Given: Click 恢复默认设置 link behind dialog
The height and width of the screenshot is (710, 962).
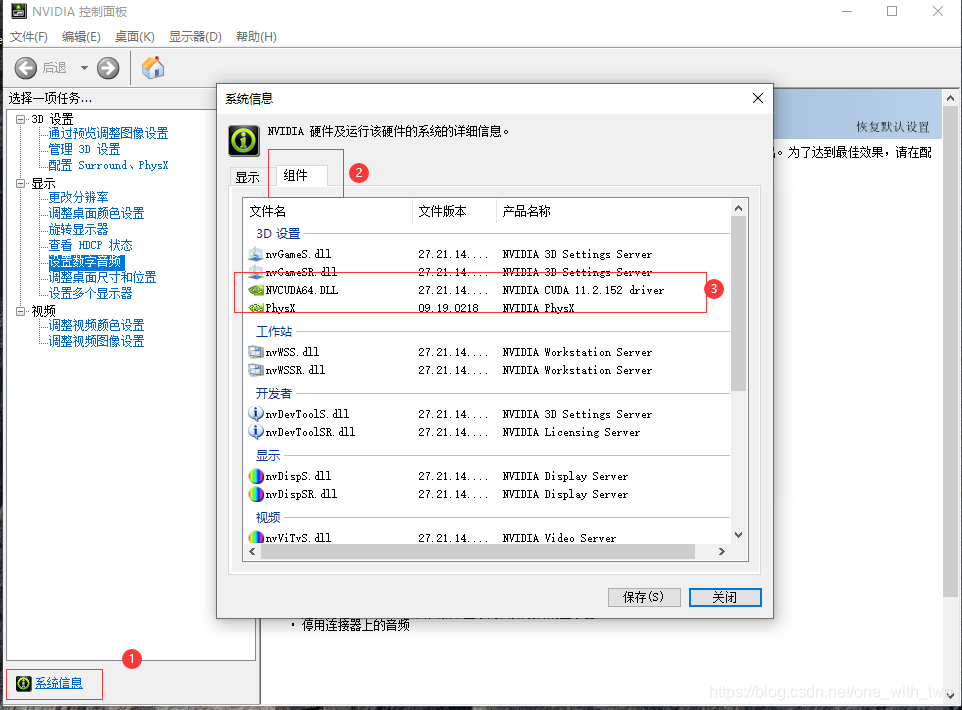Looking at the screenshot, I should 893,127.
